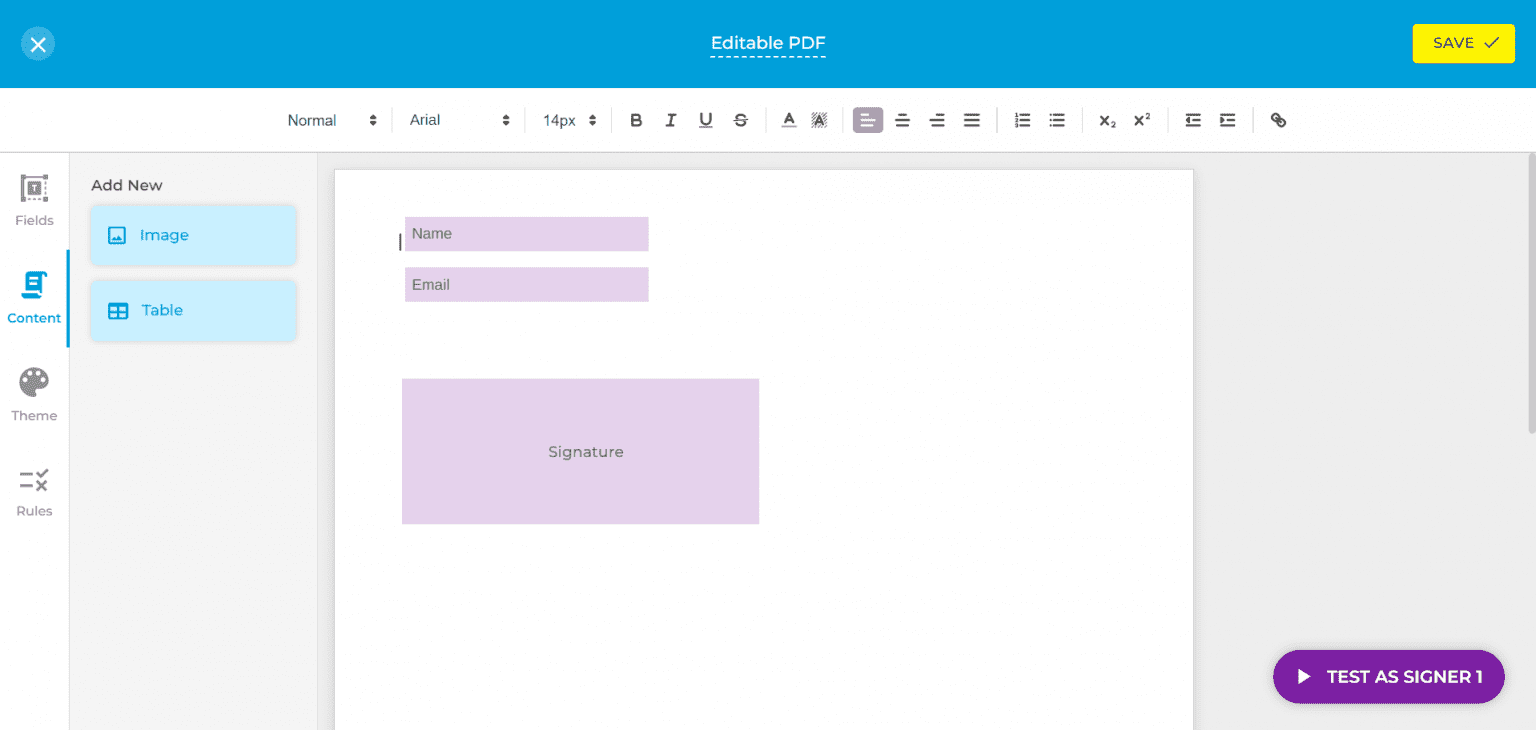Apply subscript formatting
Viewport: 1536px width, 730px height.
[1106, 120]
